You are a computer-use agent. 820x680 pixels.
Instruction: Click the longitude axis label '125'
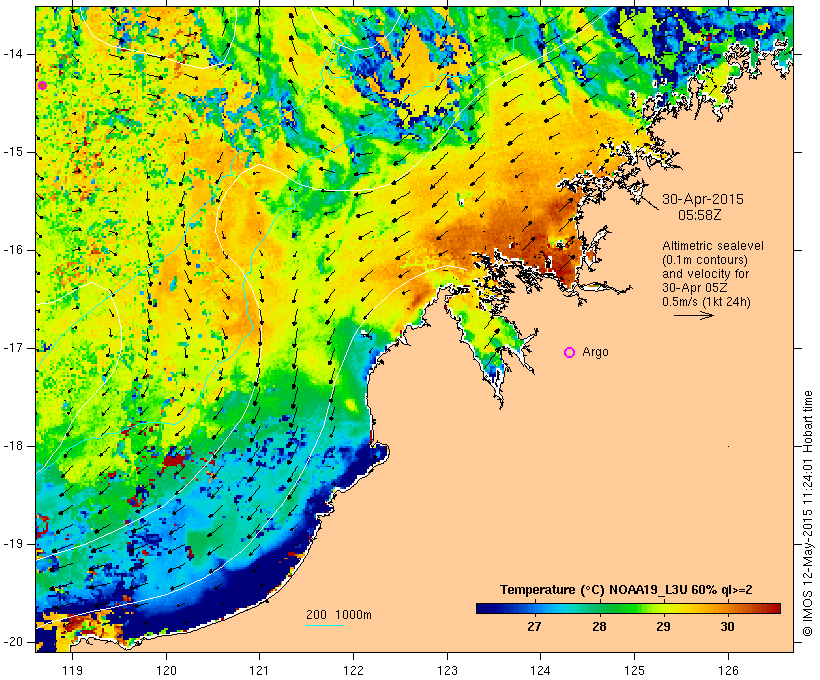click(x=634, y=670)
